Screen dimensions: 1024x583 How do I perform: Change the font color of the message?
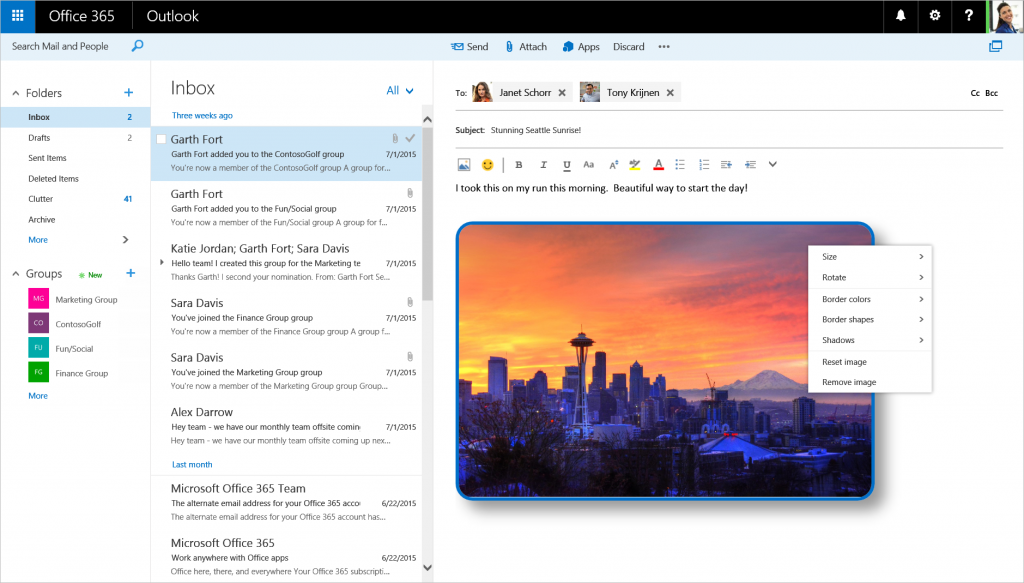[658, 164]
